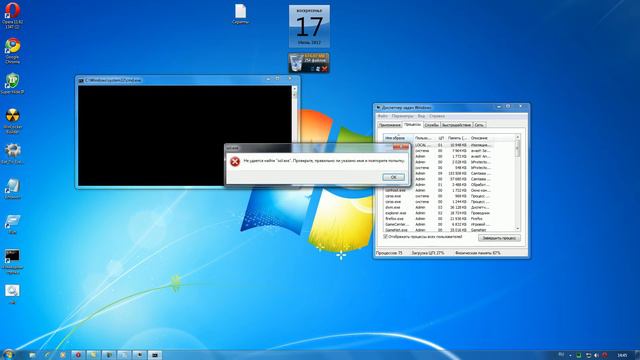Click the volume icon in the system tray
Viewport: 640px width, 360px height.
(x=596, y=356)
